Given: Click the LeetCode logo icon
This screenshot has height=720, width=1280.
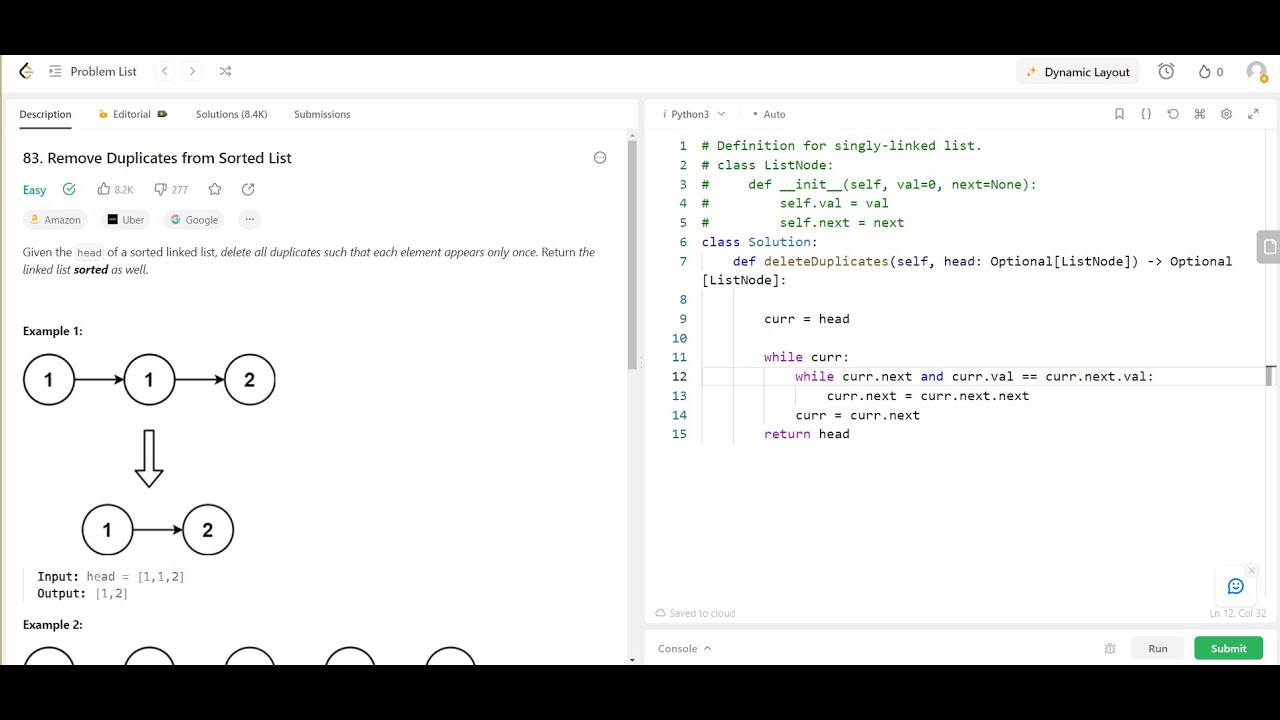Looking at the screenshot, I should [x=26, y=71].
